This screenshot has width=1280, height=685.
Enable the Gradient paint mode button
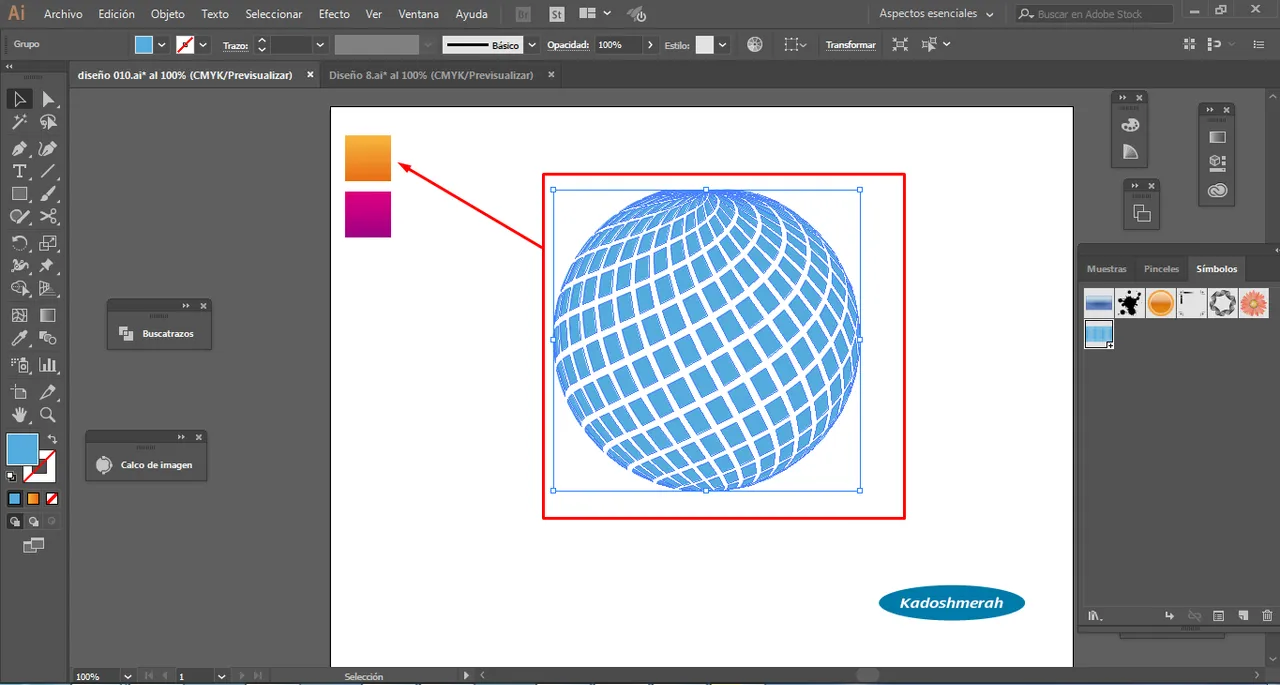[x=33, y=498]
